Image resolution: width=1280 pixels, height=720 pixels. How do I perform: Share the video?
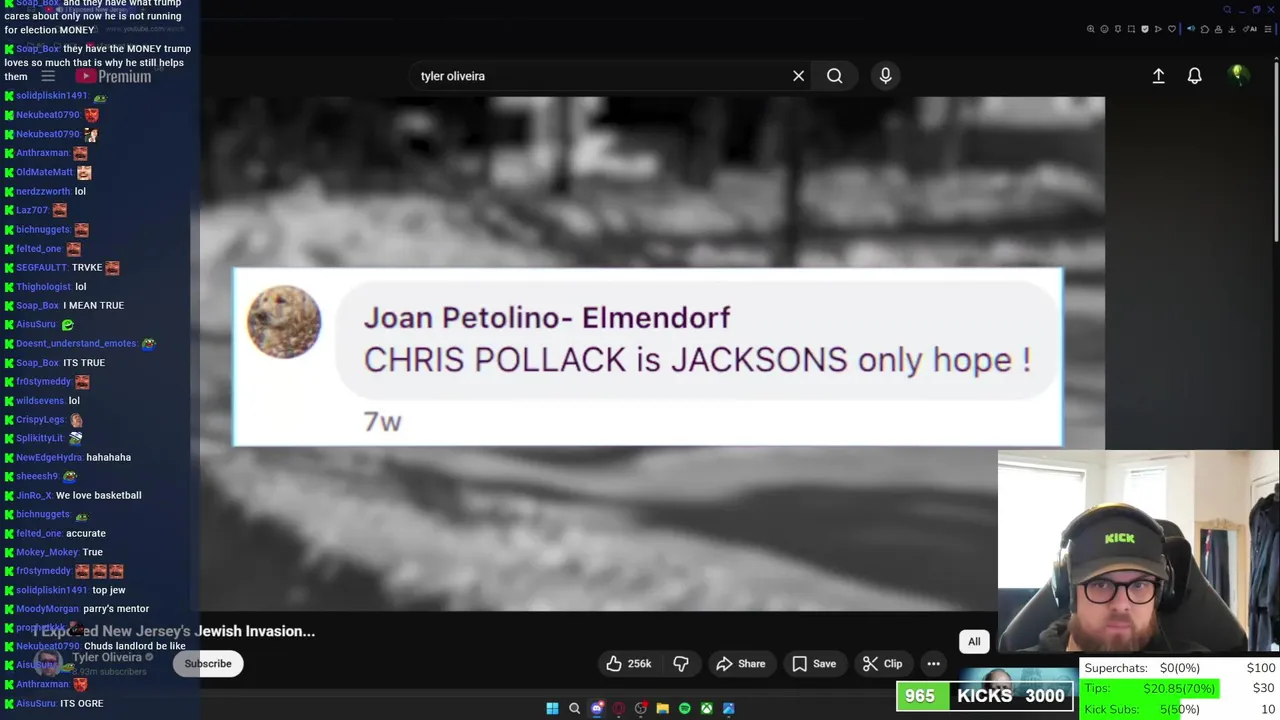click(741, 663)
